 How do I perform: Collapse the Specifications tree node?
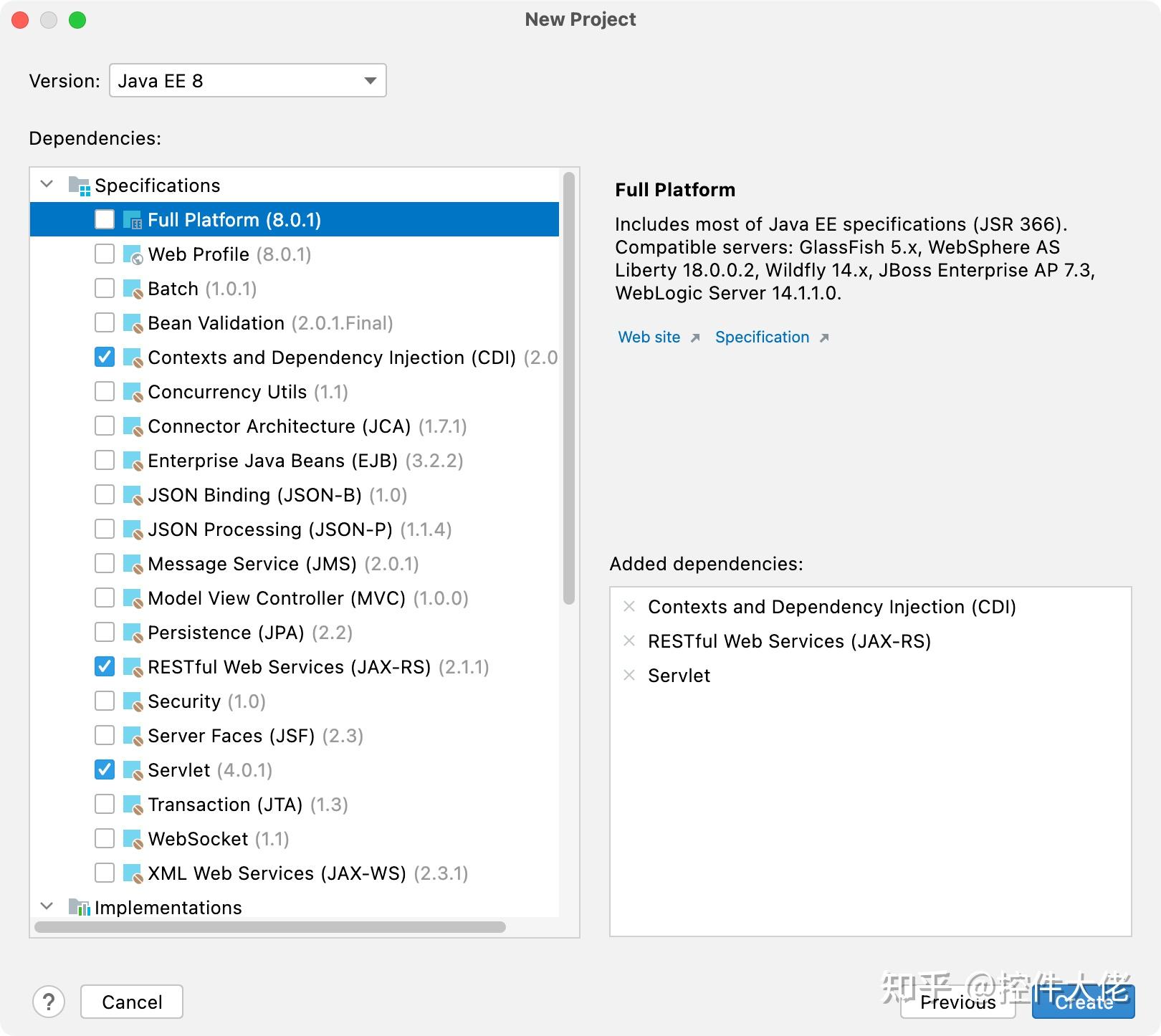[47, 185]
